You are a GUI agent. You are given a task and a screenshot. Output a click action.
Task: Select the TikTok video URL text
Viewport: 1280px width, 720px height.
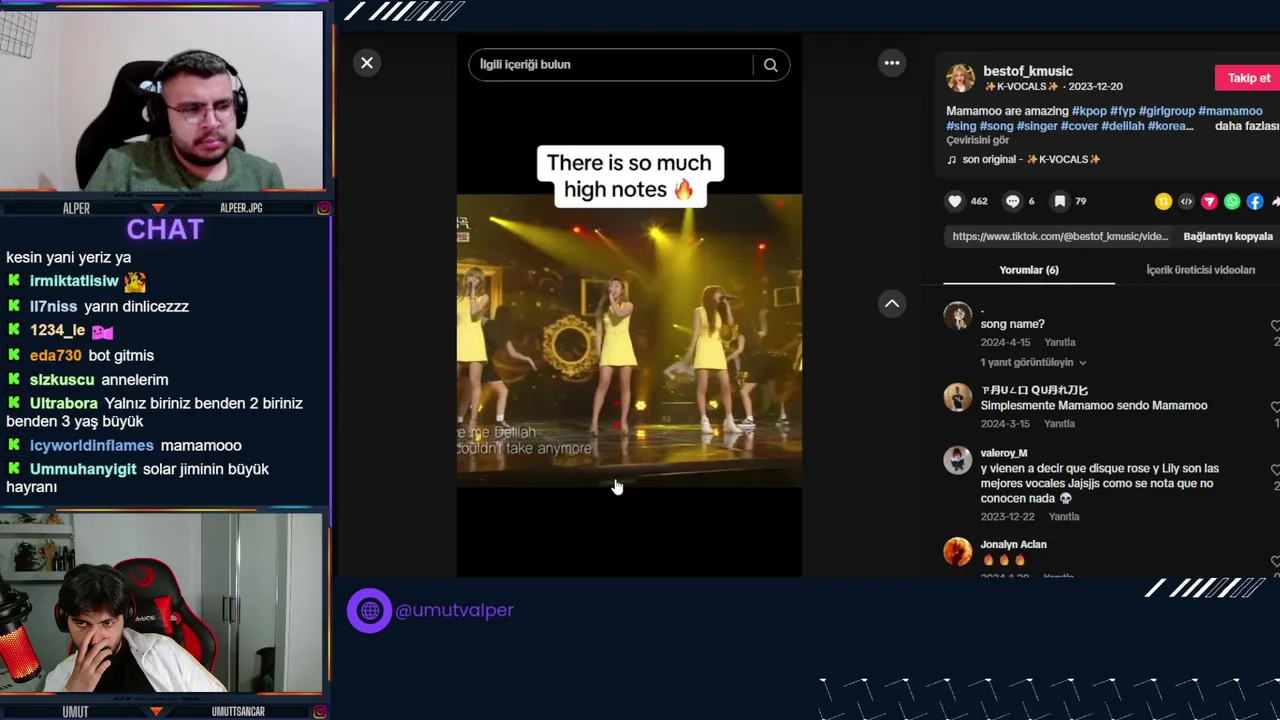pos(1060,237)
